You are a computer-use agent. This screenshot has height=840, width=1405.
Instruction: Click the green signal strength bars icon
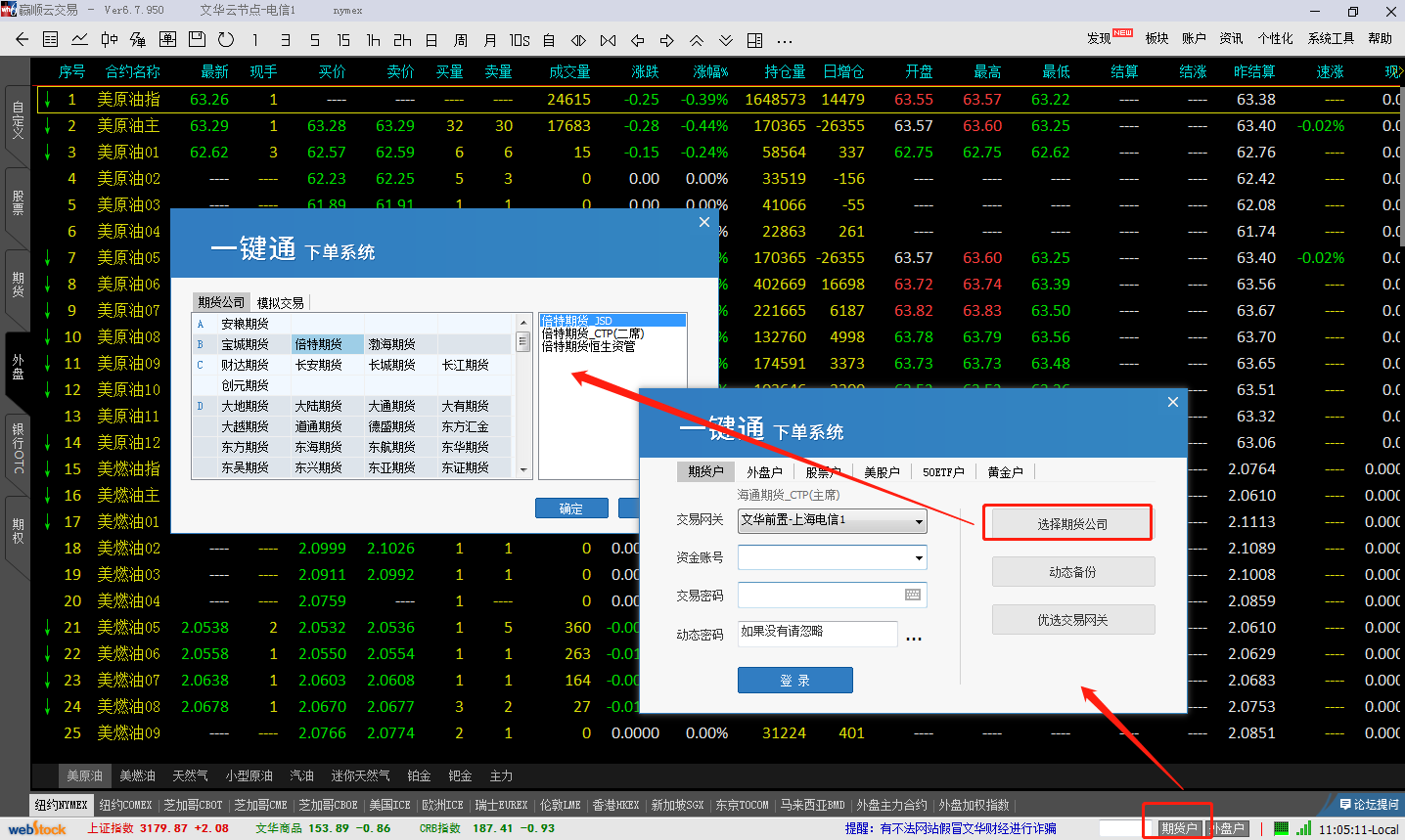[x=1303, y=828]
